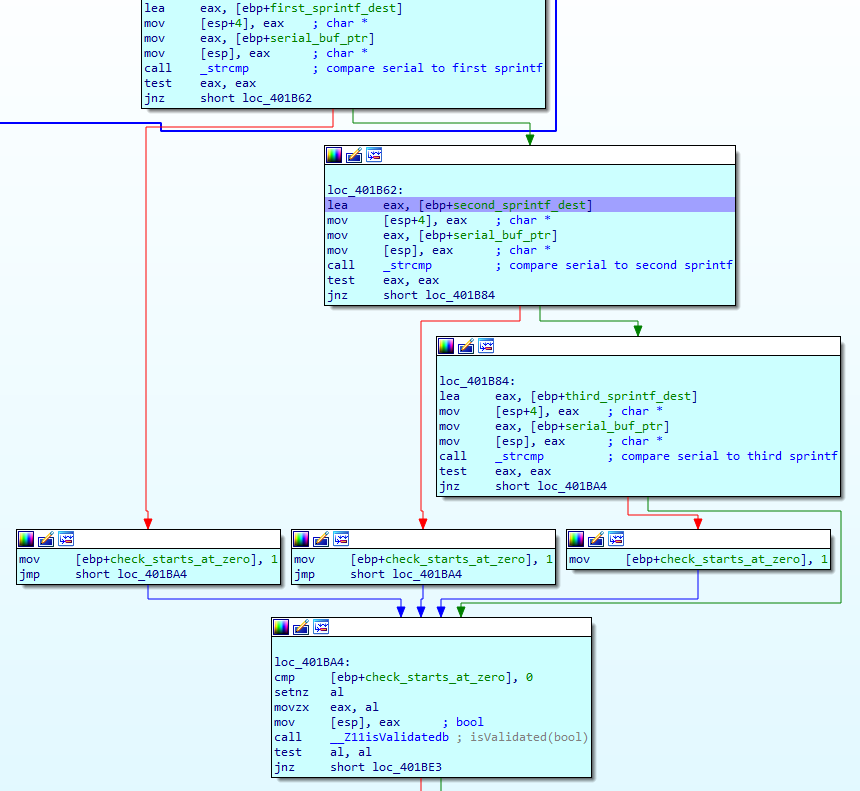Select call _strcmp compare serial to third sprintf
860x791 pixels.
point(638,456)
